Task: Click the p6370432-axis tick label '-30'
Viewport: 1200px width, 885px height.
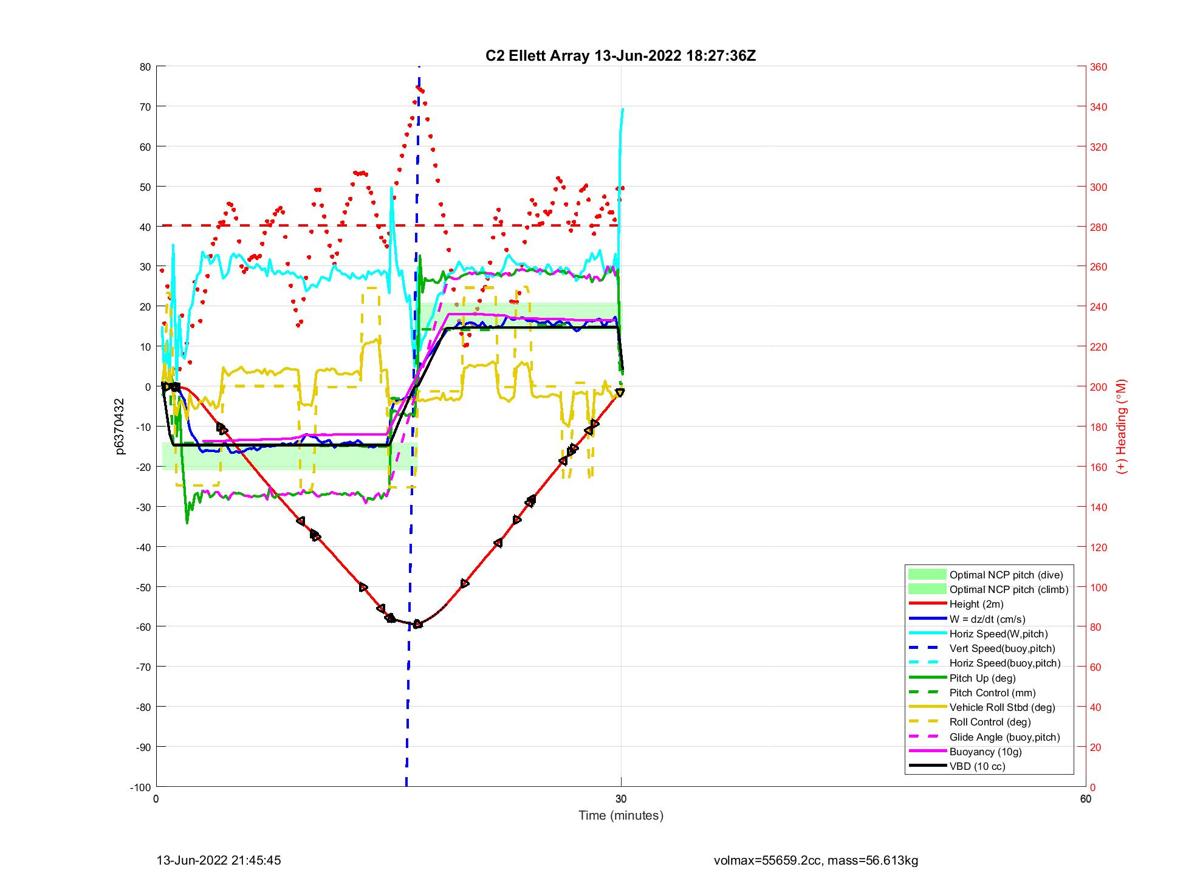Action: pos(142,507)
